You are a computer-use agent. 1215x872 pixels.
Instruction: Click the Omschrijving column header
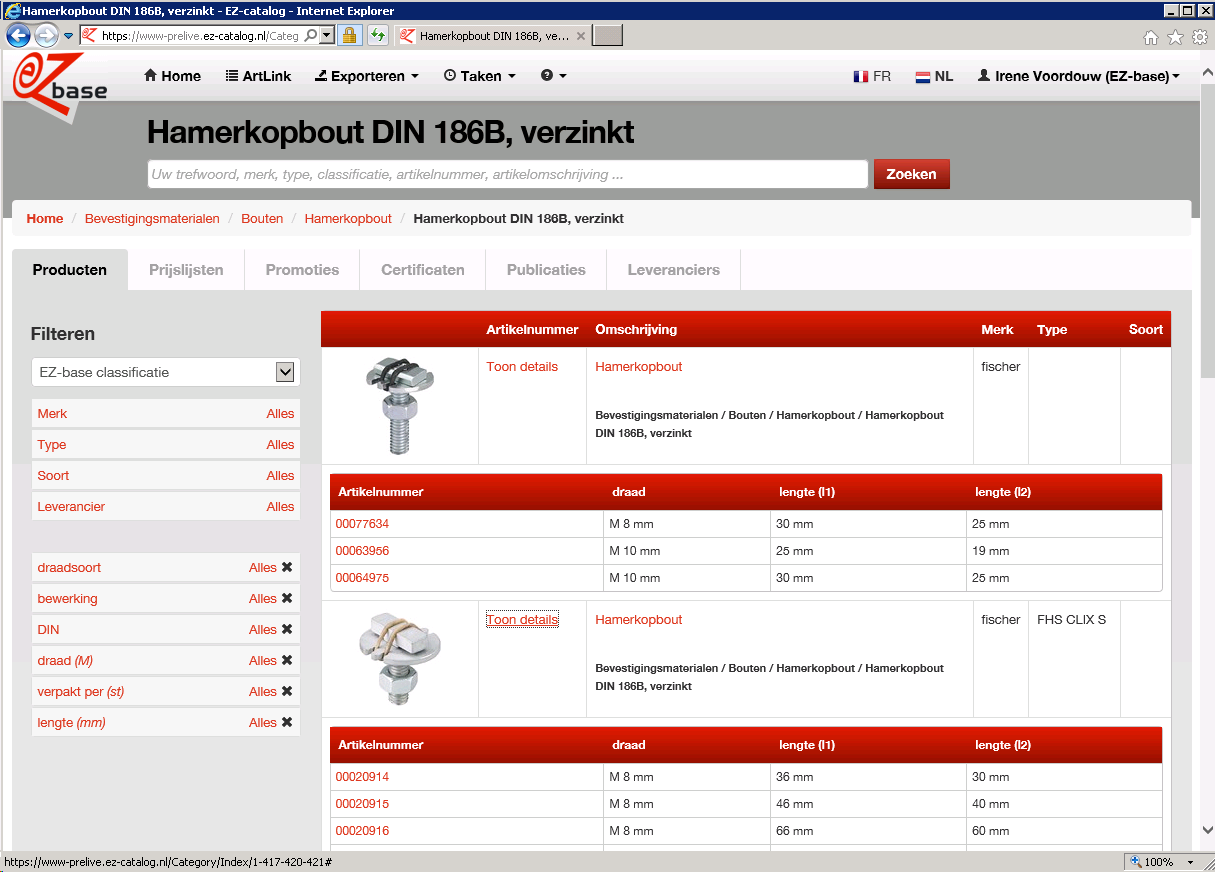pyautogui.click(x=636, y=329)
